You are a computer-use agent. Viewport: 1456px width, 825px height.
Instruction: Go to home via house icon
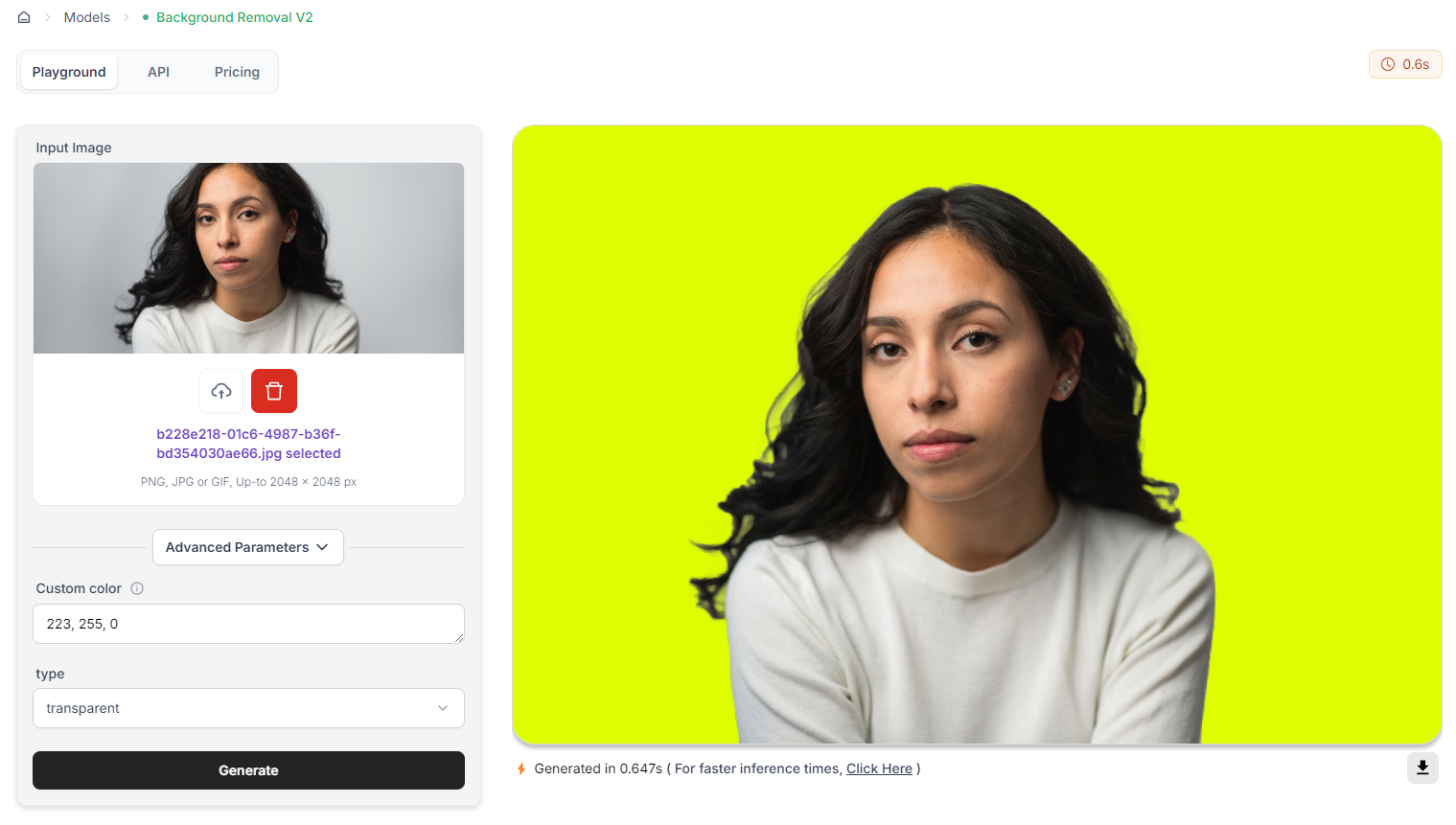tap(24, 17)
